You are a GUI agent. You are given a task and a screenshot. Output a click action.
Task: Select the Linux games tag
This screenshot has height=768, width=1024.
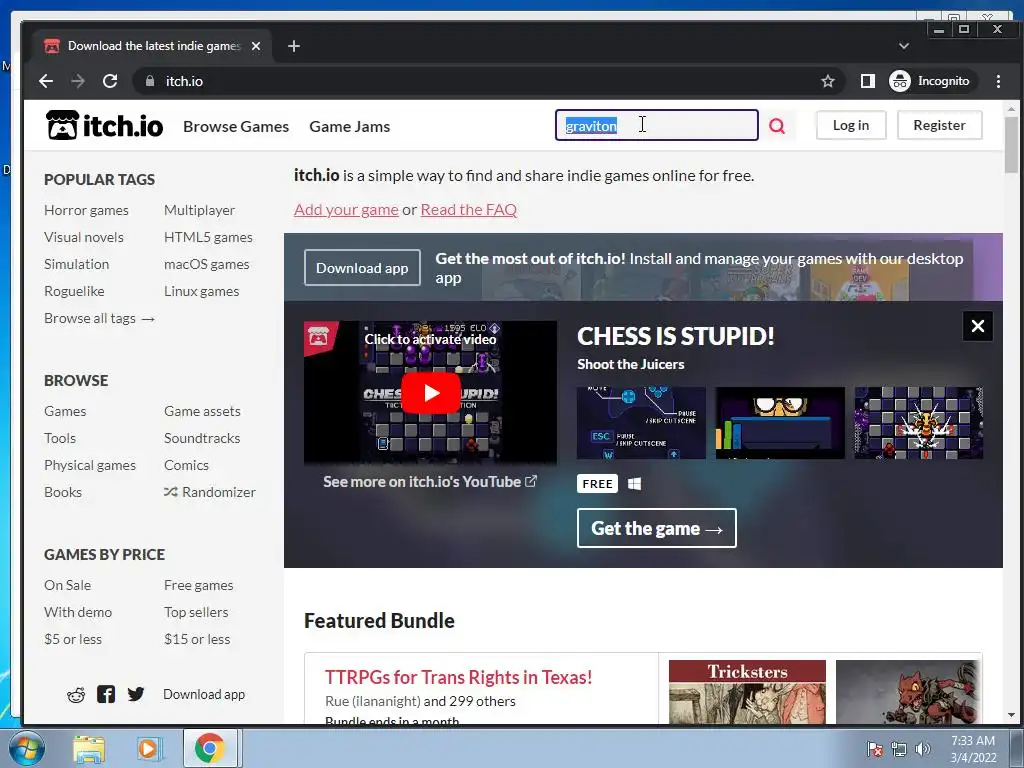click(x=201, y=291)
